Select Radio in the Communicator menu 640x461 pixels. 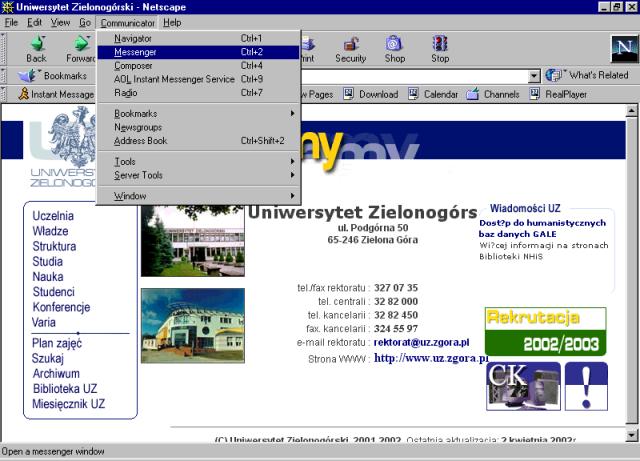pyautogui.click(x=199, y=93)
